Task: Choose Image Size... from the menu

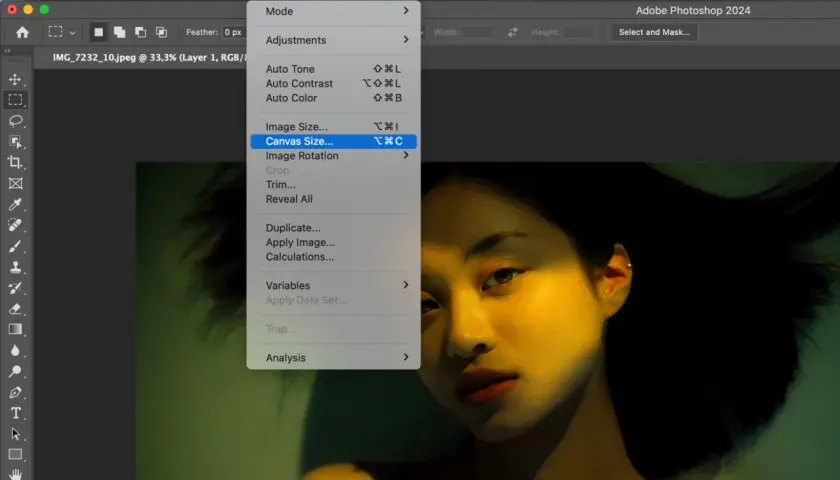Action: (x=333, y=127)
